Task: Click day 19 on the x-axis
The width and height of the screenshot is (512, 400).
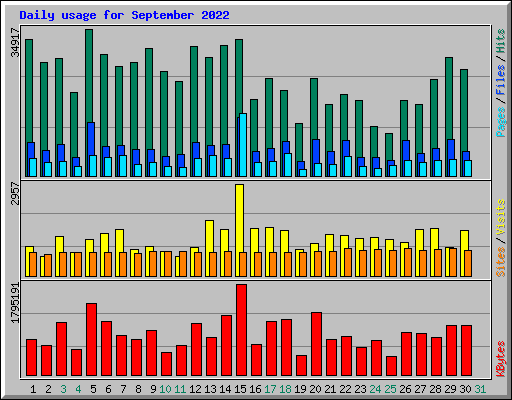Action: [x=300, y=389]
